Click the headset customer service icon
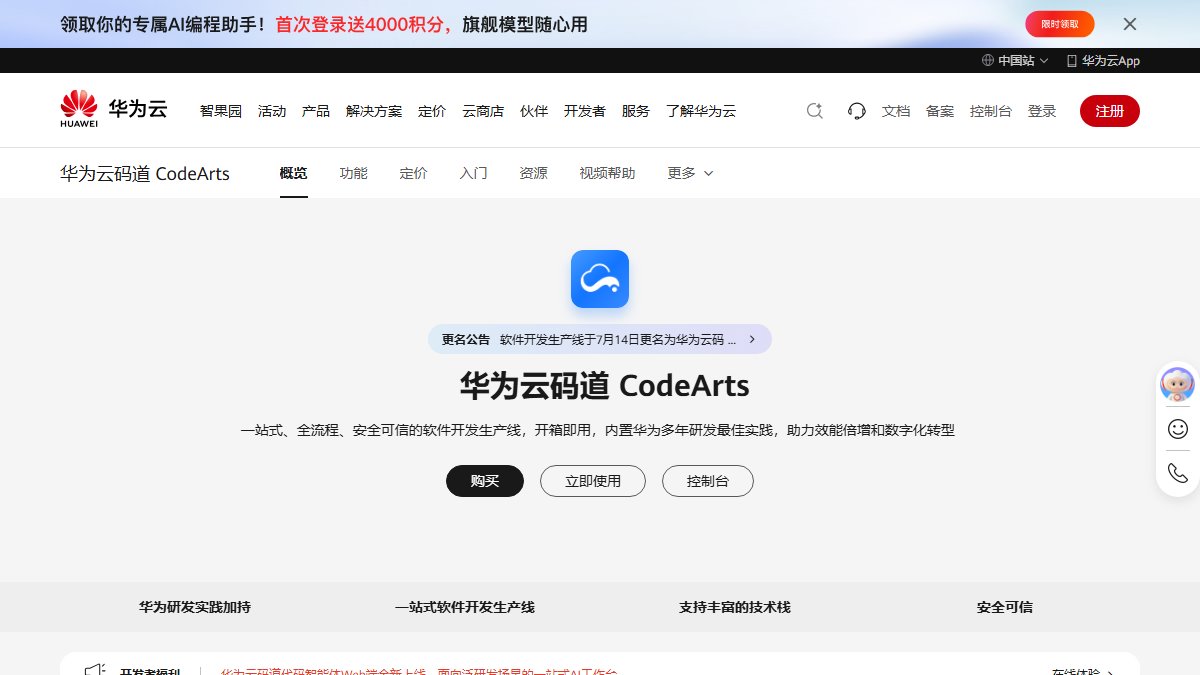Screen dimensions: 1200x675 (857, 111)
